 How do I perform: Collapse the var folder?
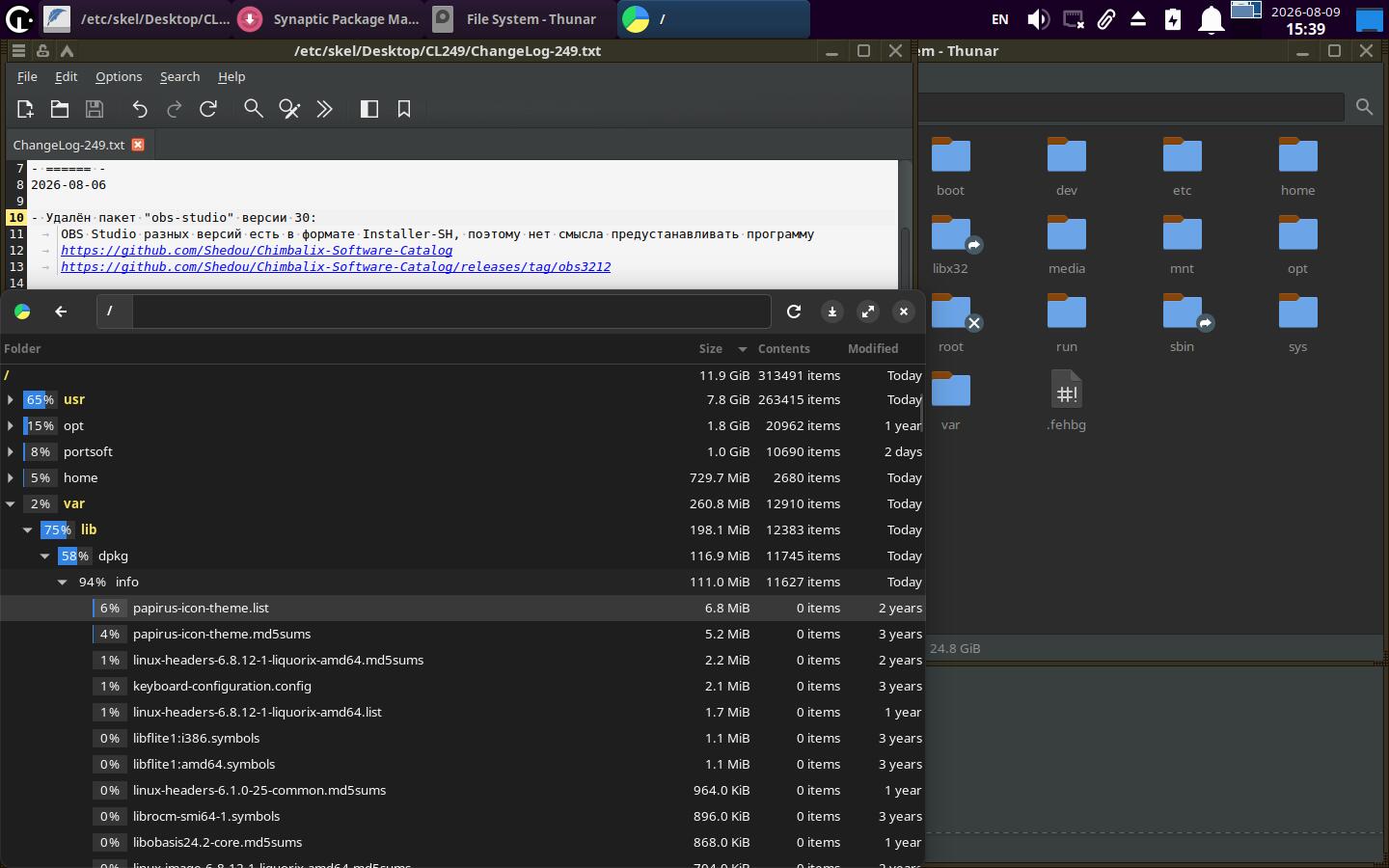[x=11, y=504]
